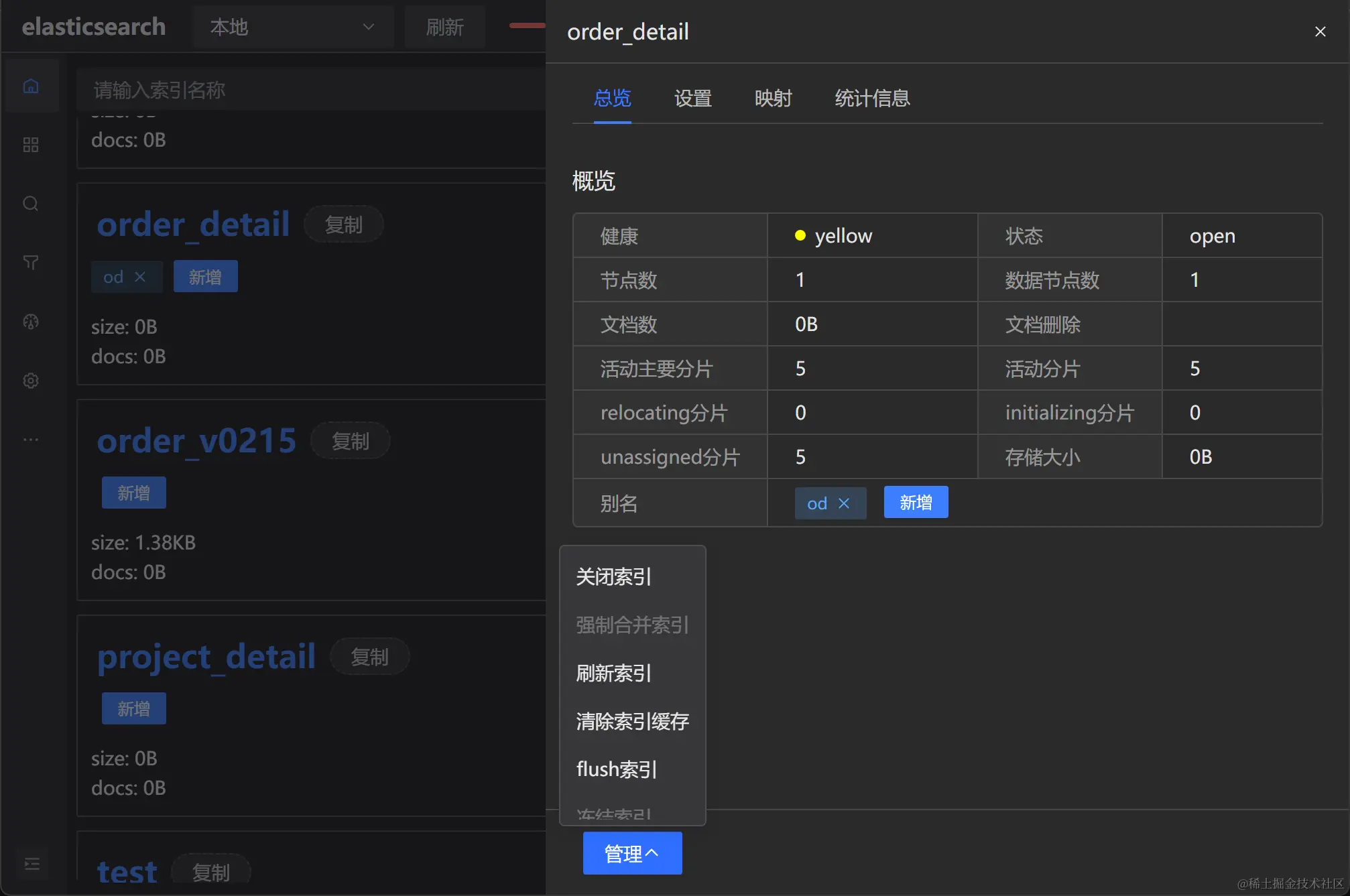Switch to the 设置 tab
This screenshot has width=1350, height=896.
click(692, 99)
